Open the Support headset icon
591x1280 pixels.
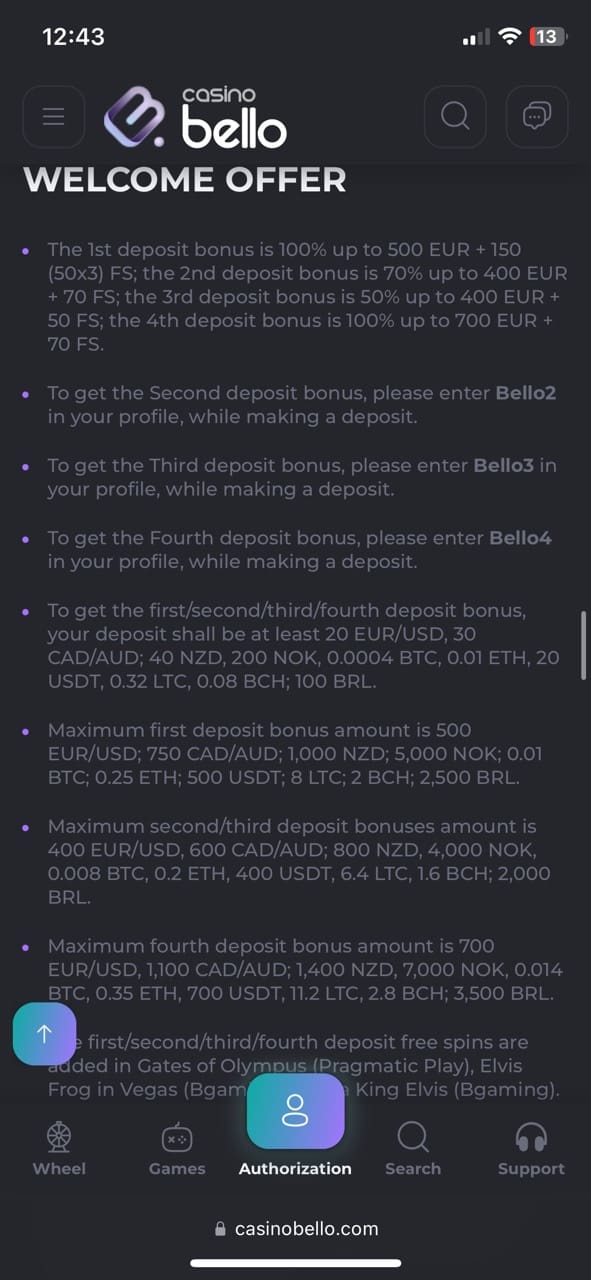(x=531, y=1137)
